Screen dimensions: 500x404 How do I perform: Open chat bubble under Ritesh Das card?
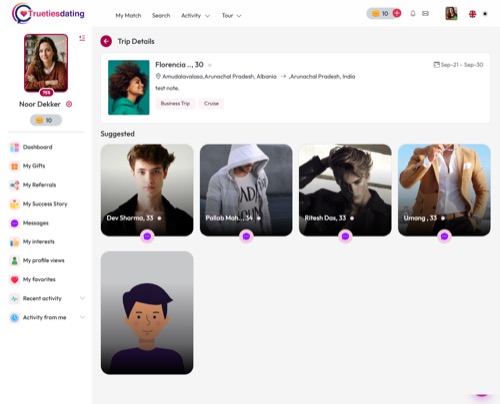(345, 236)
